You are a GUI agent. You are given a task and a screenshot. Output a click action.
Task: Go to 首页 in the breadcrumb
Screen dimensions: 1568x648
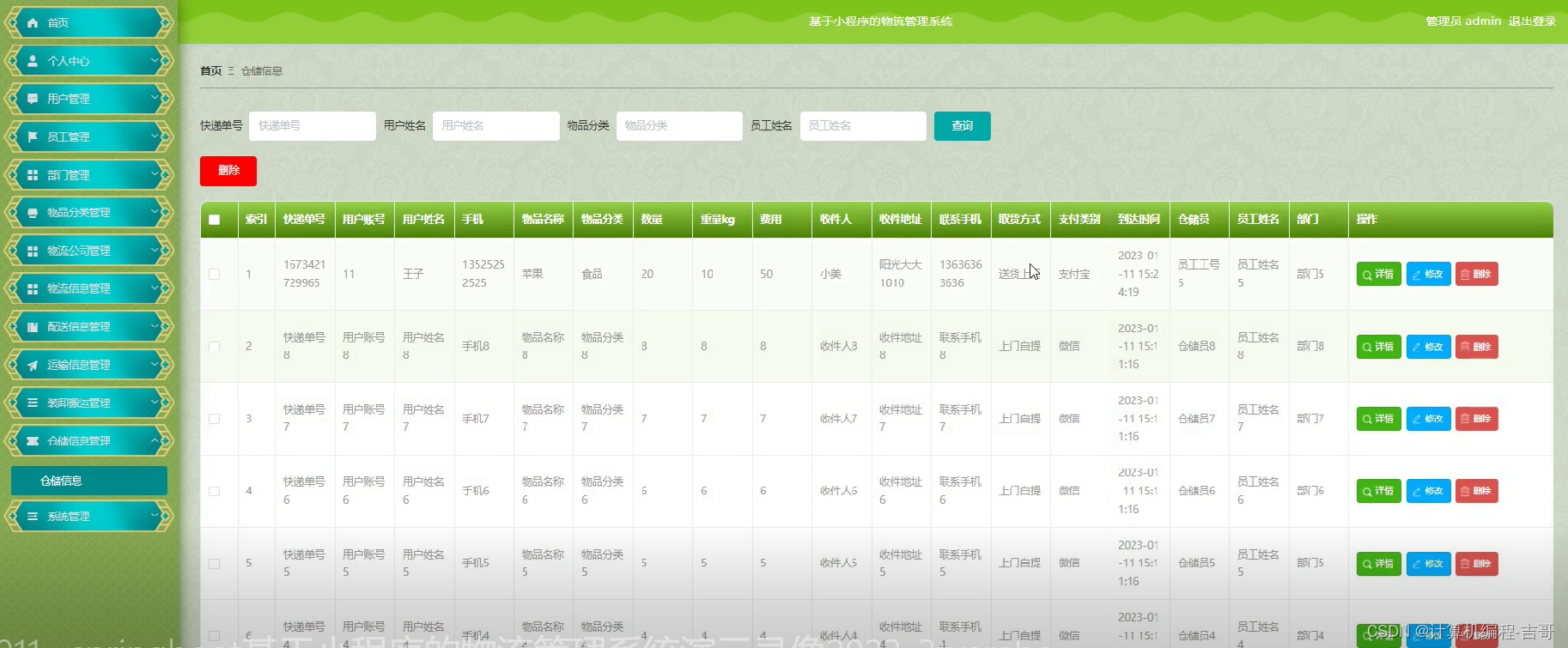pyautogui.click(x=211, y=71)
